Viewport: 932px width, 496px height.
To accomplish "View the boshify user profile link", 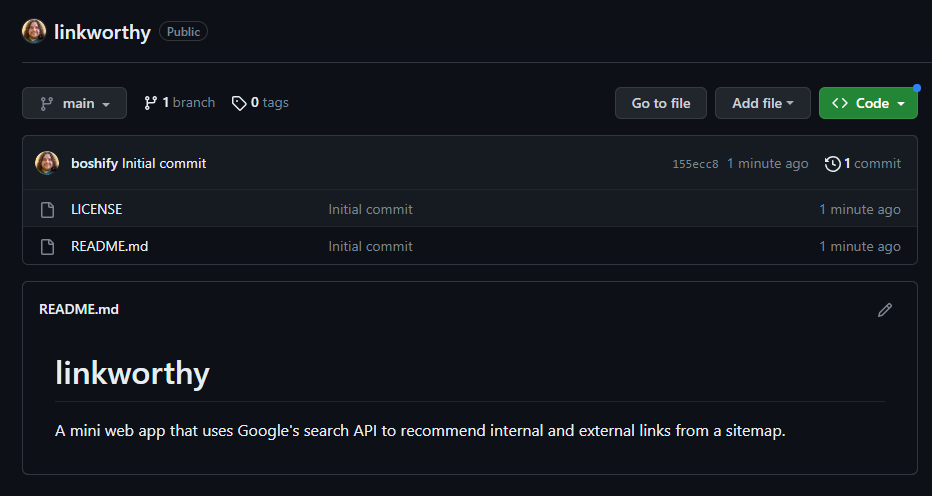I will tap(94, 163).
